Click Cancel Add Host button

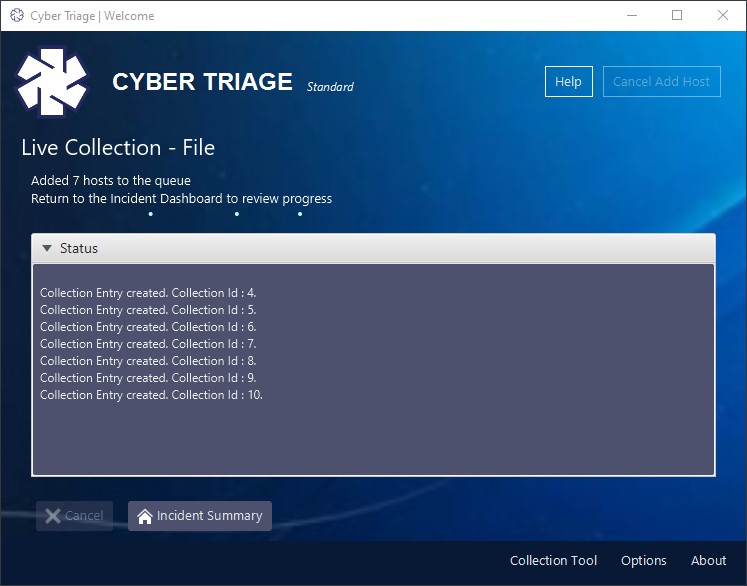[x=661, y=81]
